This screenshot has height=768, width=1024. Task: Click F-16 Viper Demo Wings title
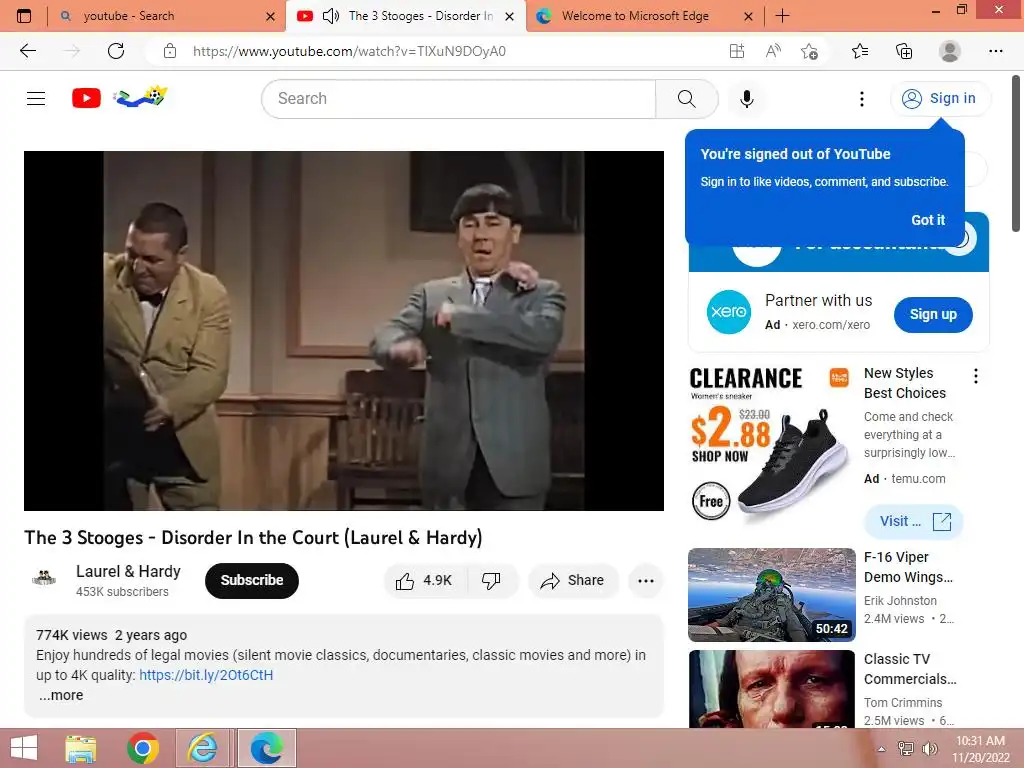pos(908,567)
